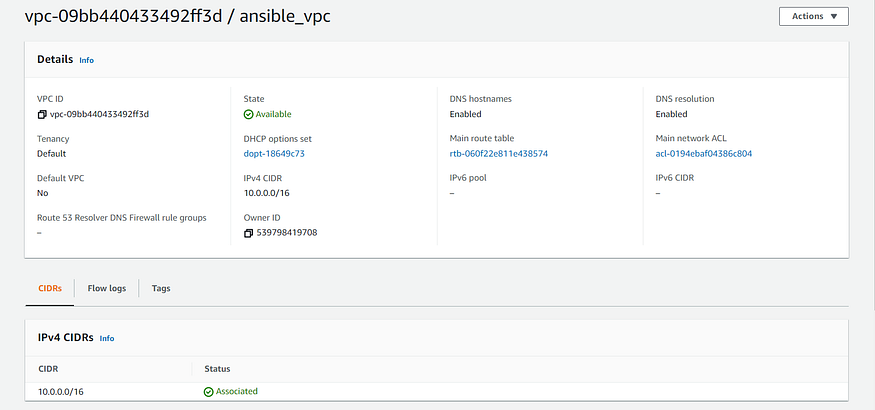Click the green Associated status icon
The height and width of the screenshot is (410, 875).
(208, 391)
